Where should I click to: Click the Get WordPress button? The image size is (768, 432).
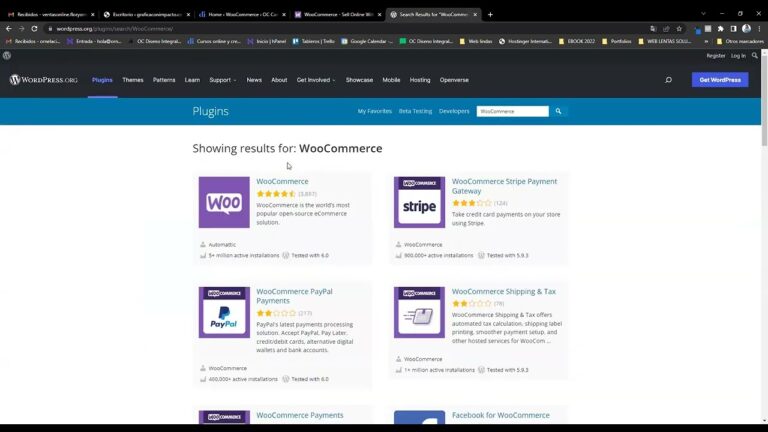tap(720, 80)
